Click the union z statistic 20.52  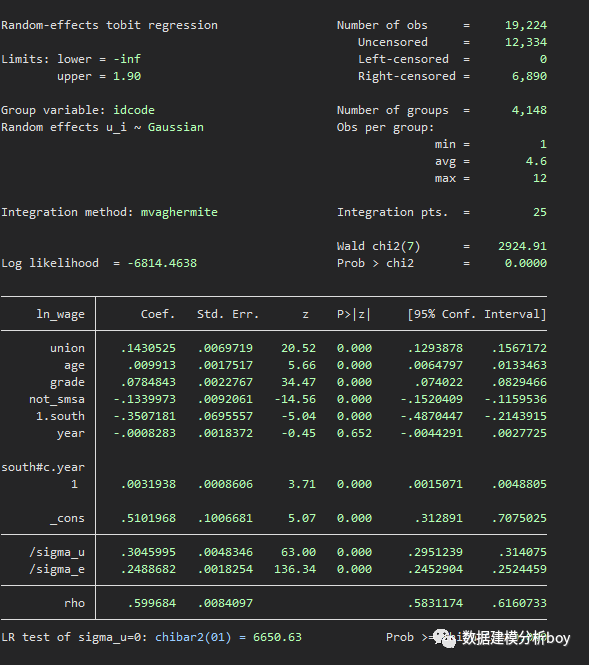299,348
